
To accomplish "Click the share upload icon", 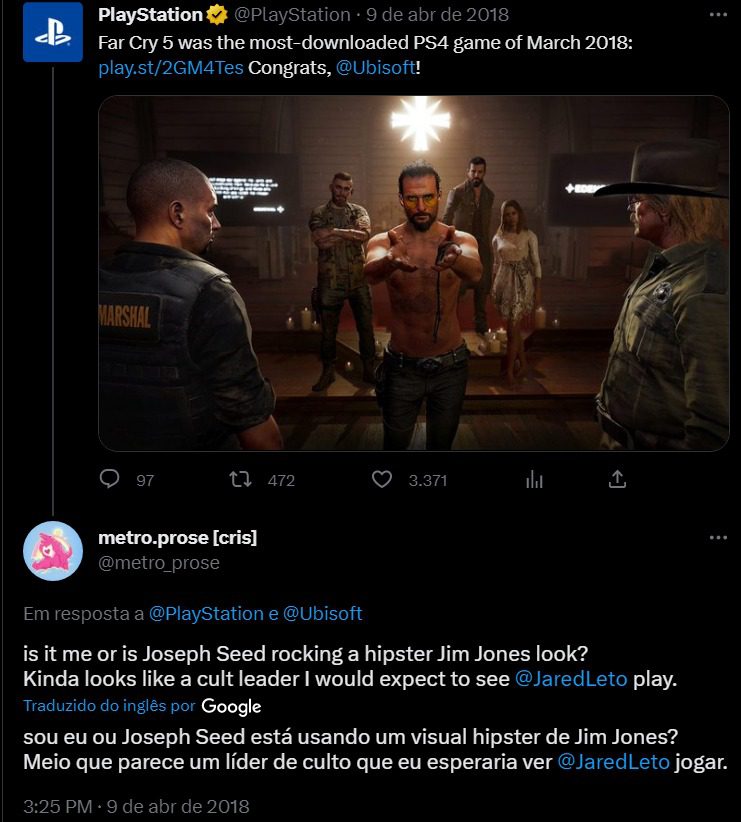I will [618, 479].
